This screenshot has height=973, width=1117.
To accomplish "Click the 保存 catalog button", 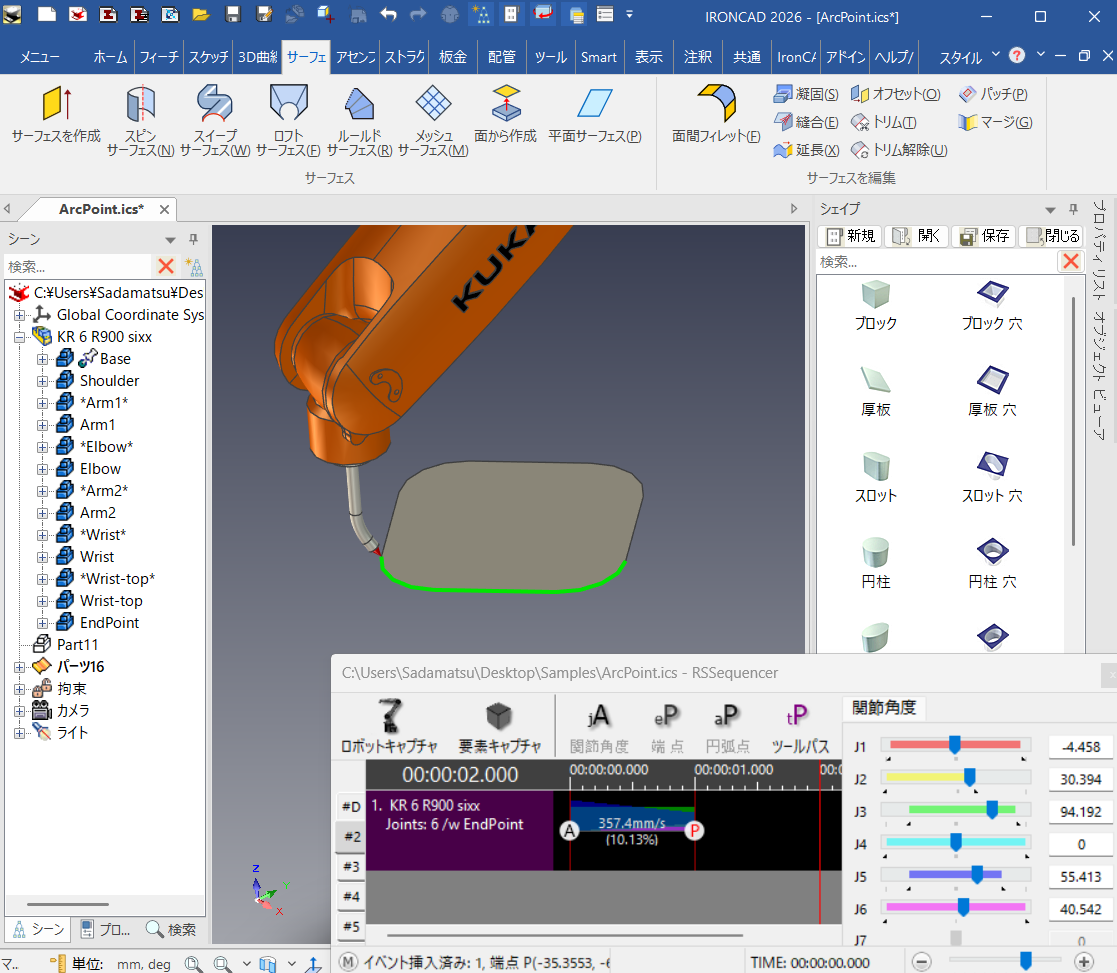I will (x=984, y=236).
